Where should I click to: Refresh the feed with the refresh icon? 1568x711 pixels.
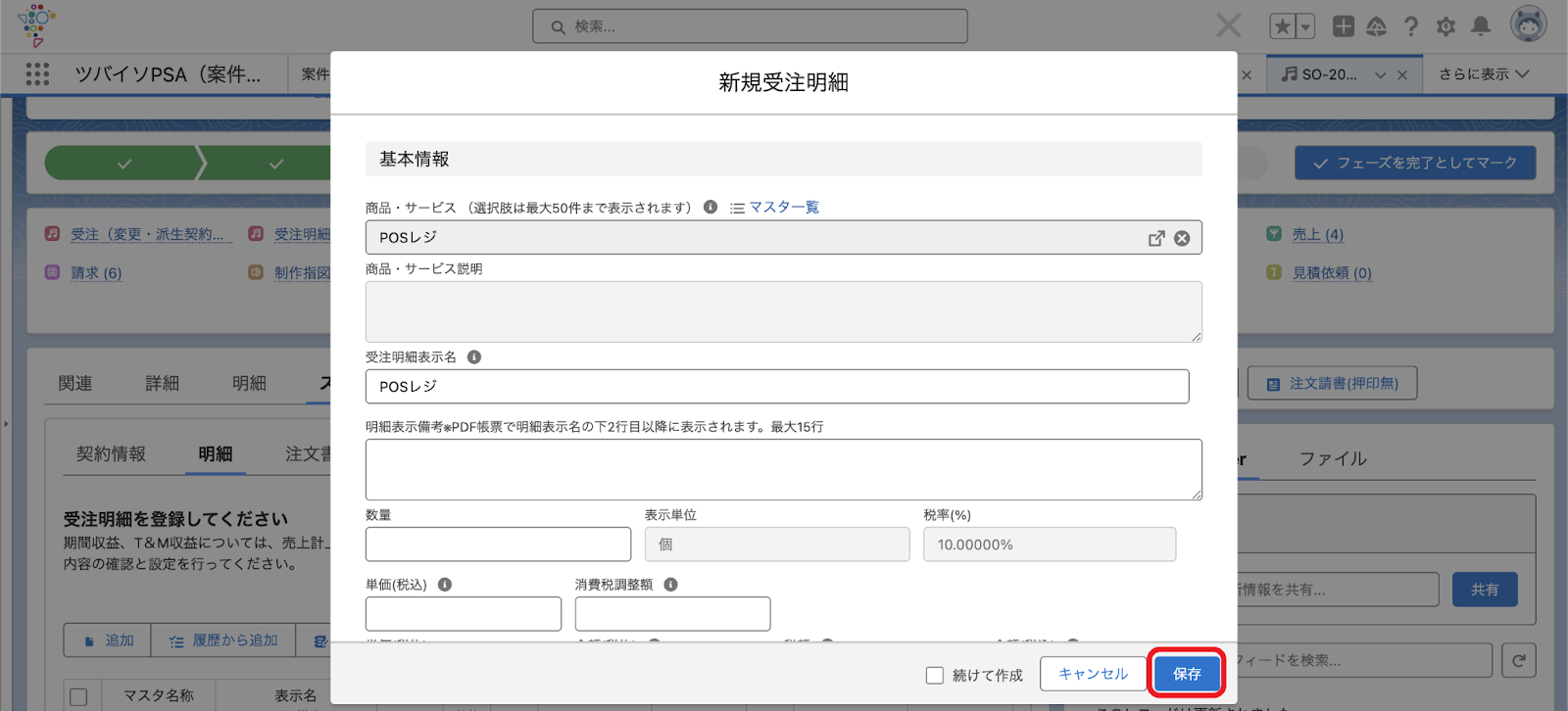(x=1519, y=661)
